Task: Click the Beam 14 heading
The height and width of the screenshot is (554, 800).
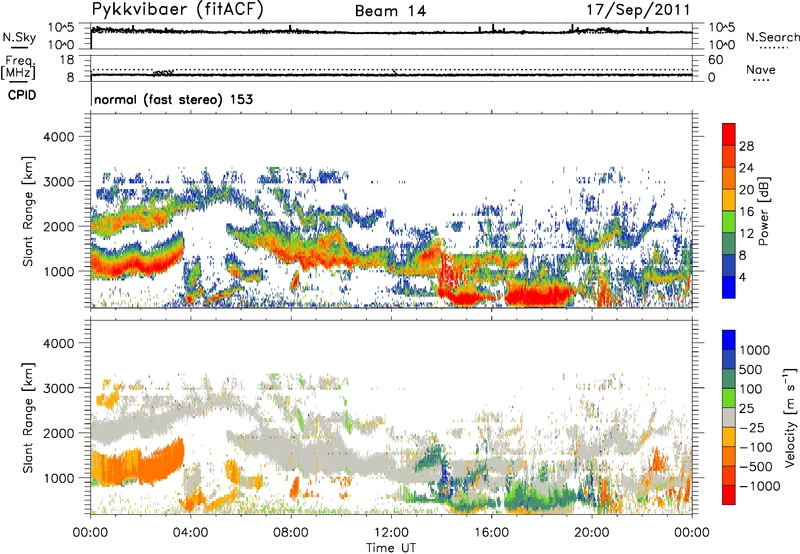Action: click(x=390, y=11)
